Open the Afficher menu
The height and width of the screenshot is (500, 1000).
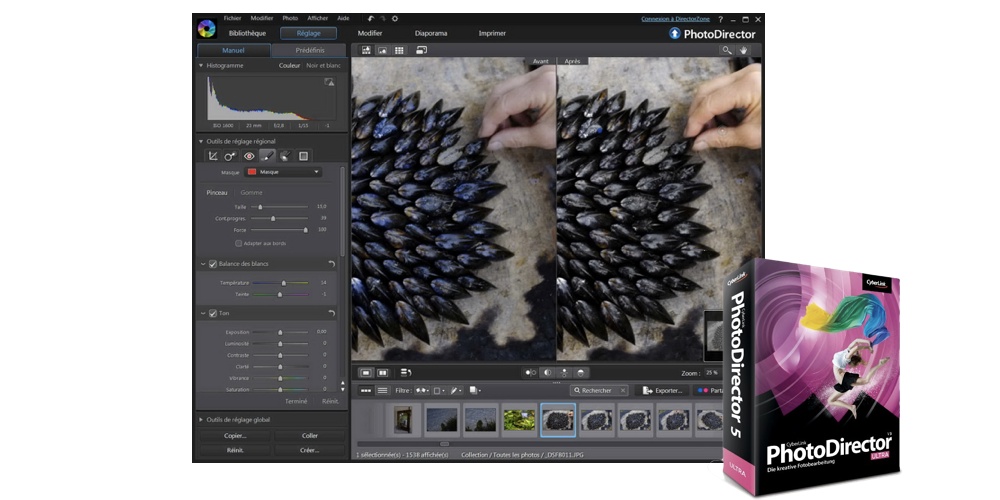point(317,18)
